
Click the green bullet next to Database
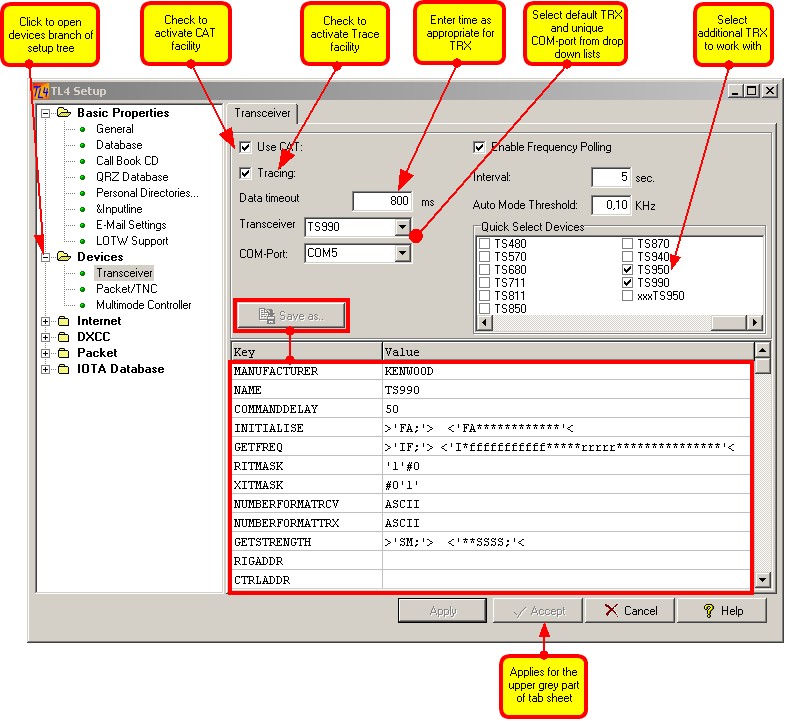(x=83, y=145)
